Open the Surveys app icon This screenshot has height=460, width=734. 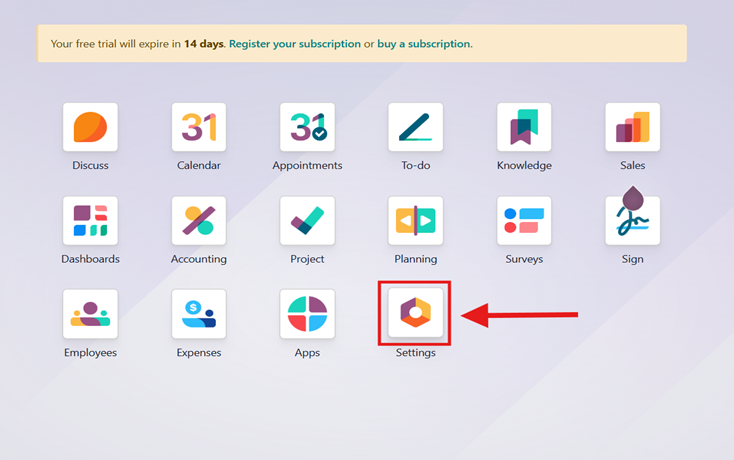pyautogui.click(x=524, y=220)
